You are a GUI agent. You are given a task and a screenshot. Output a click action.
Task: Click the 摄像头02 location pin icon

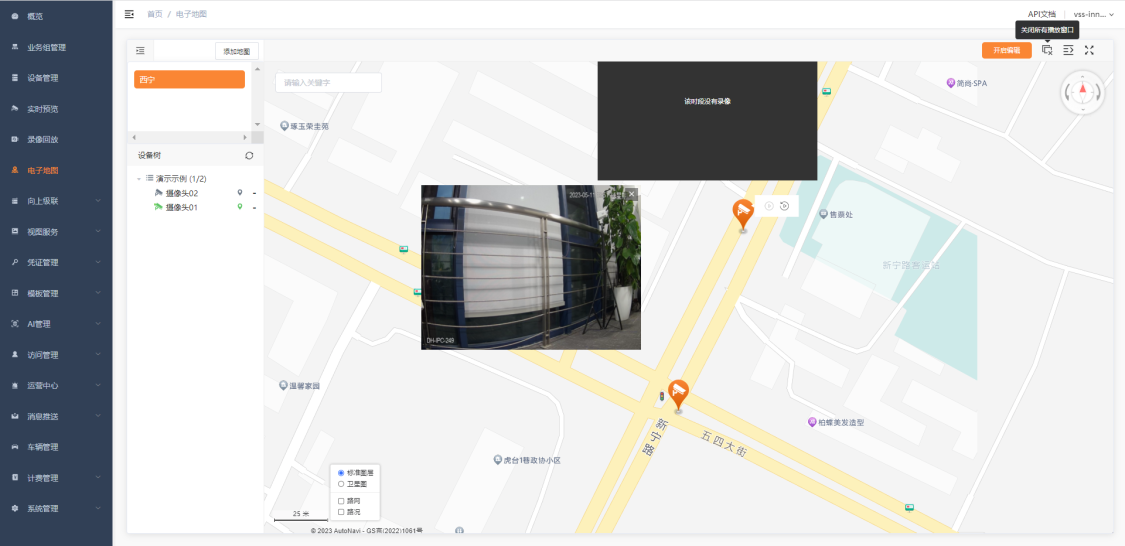tap(240, 193)
